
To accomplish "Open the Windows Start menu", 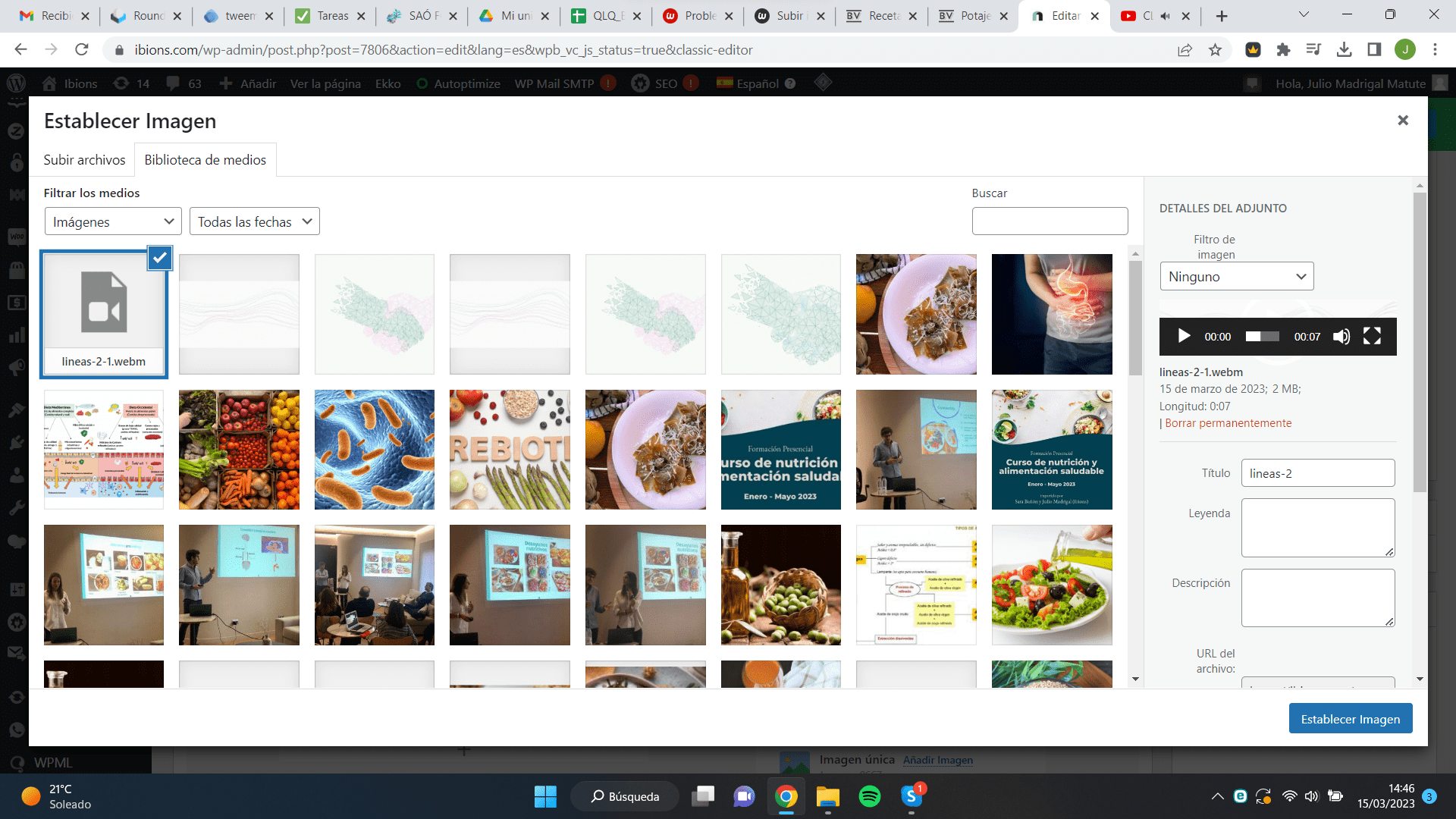I will pos(545,796).
